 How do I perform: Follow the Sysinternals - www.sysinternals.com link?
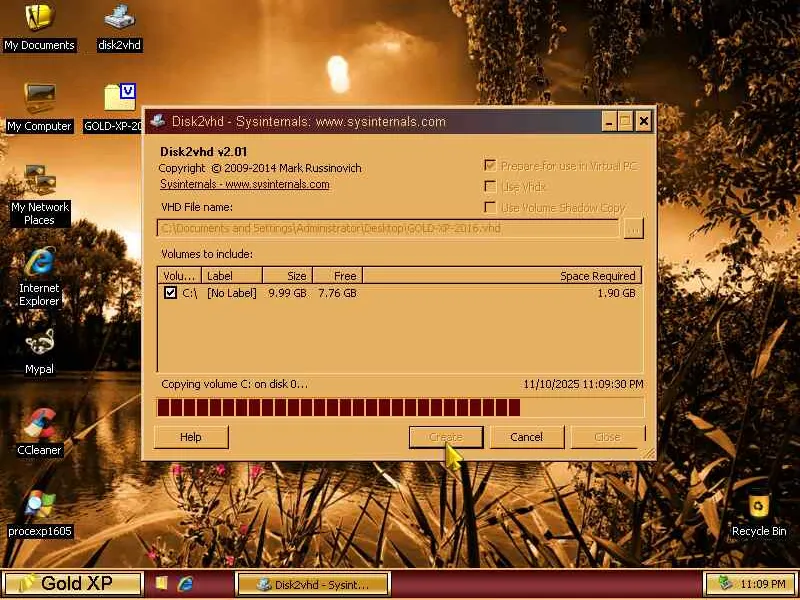pos(245,184)
